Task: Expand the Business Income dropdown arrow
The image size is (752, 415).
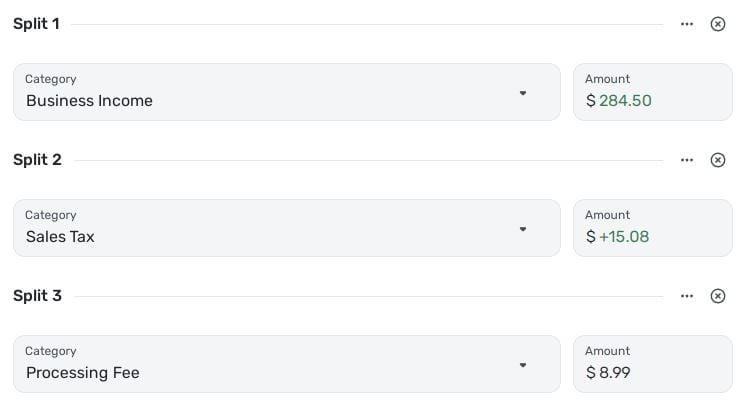Action: 523,93
